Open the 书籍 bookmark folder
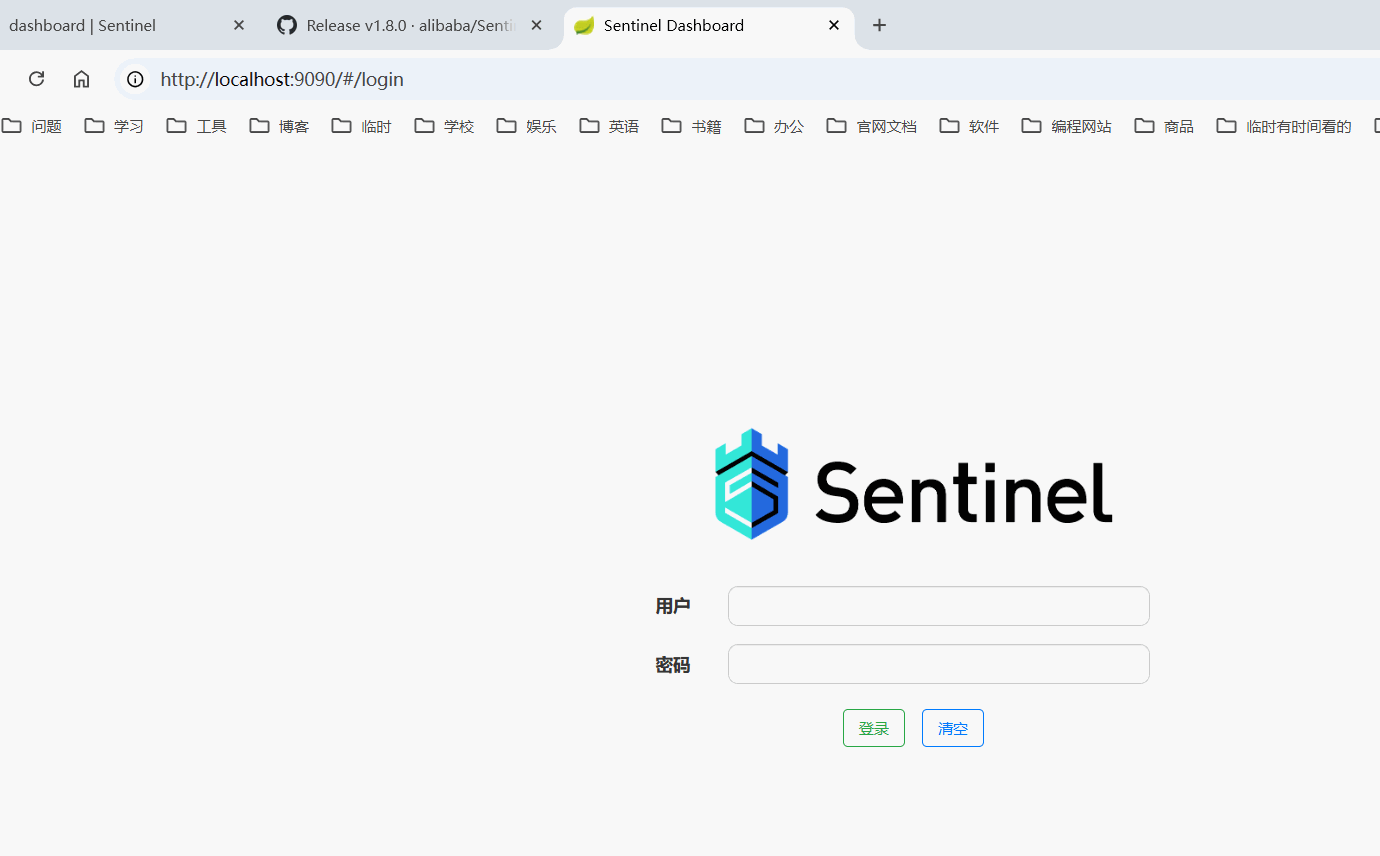1380x856 pixels. coord(692,126)
